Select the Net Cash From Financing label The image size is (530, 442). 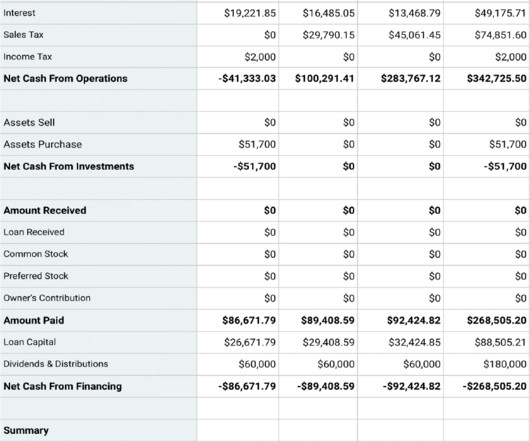[x=63, y=386]
